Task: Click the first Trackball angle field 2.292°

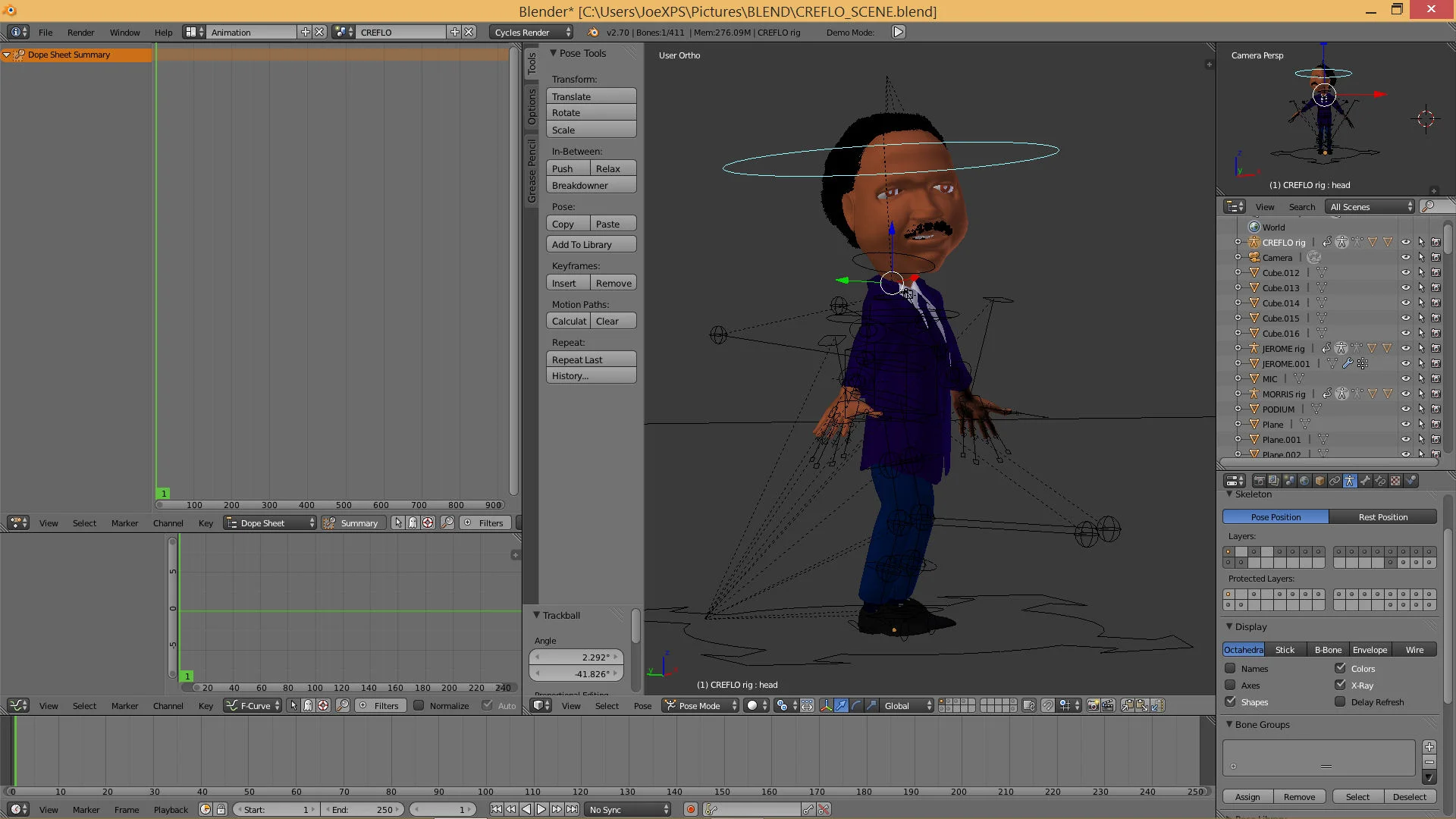Action: pyautogui.click(x=576, y=657)
